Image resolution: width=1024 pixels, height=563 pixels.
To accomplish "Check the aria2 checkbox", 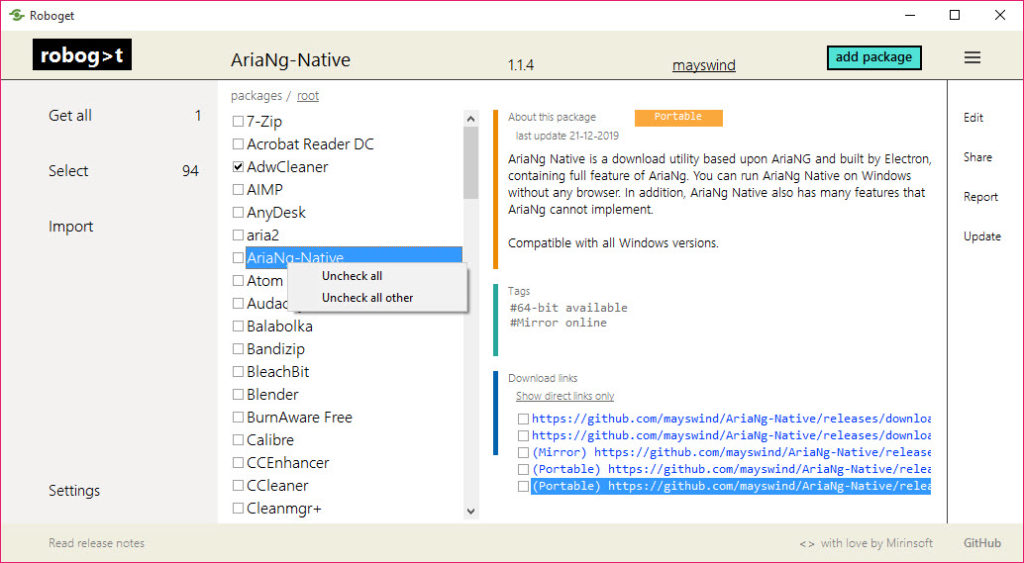I will pos(238,235).
